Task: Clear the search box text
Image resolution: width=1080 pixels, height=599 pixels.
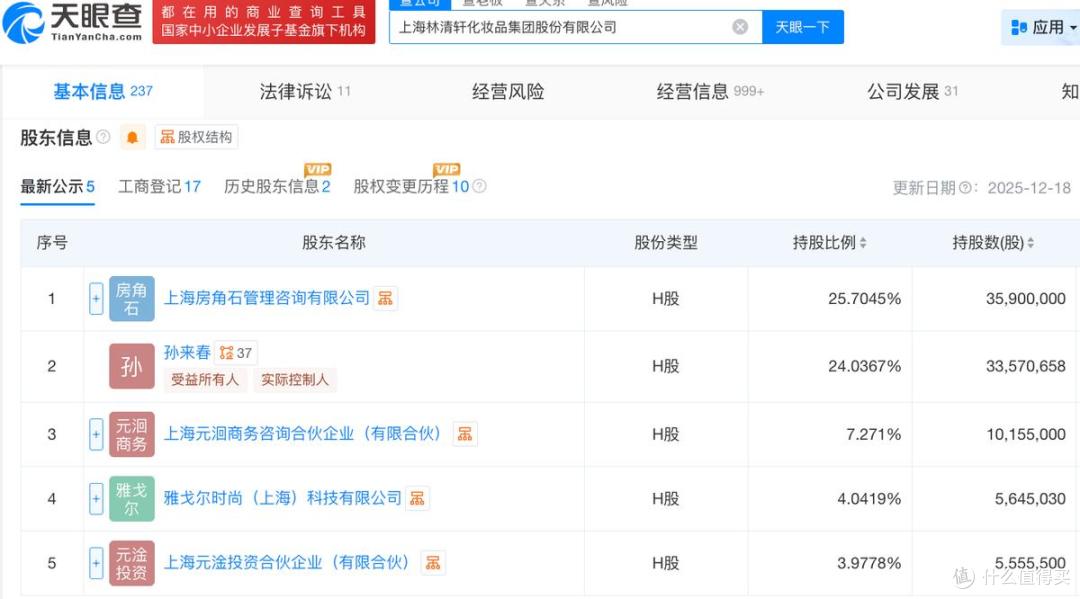Action: tap(740, 27)
